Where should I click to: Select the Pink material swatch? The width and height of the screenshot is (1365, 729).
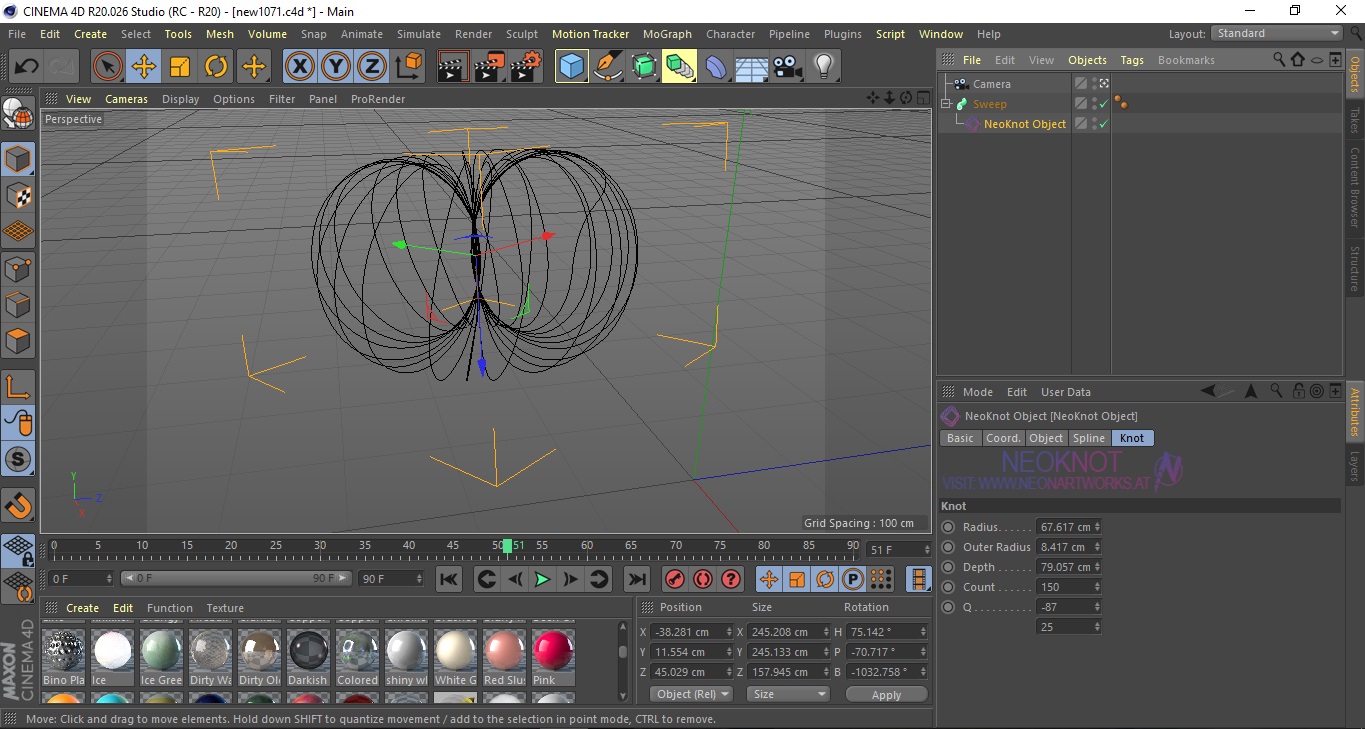pyautogui.click(x=553, y=657)
